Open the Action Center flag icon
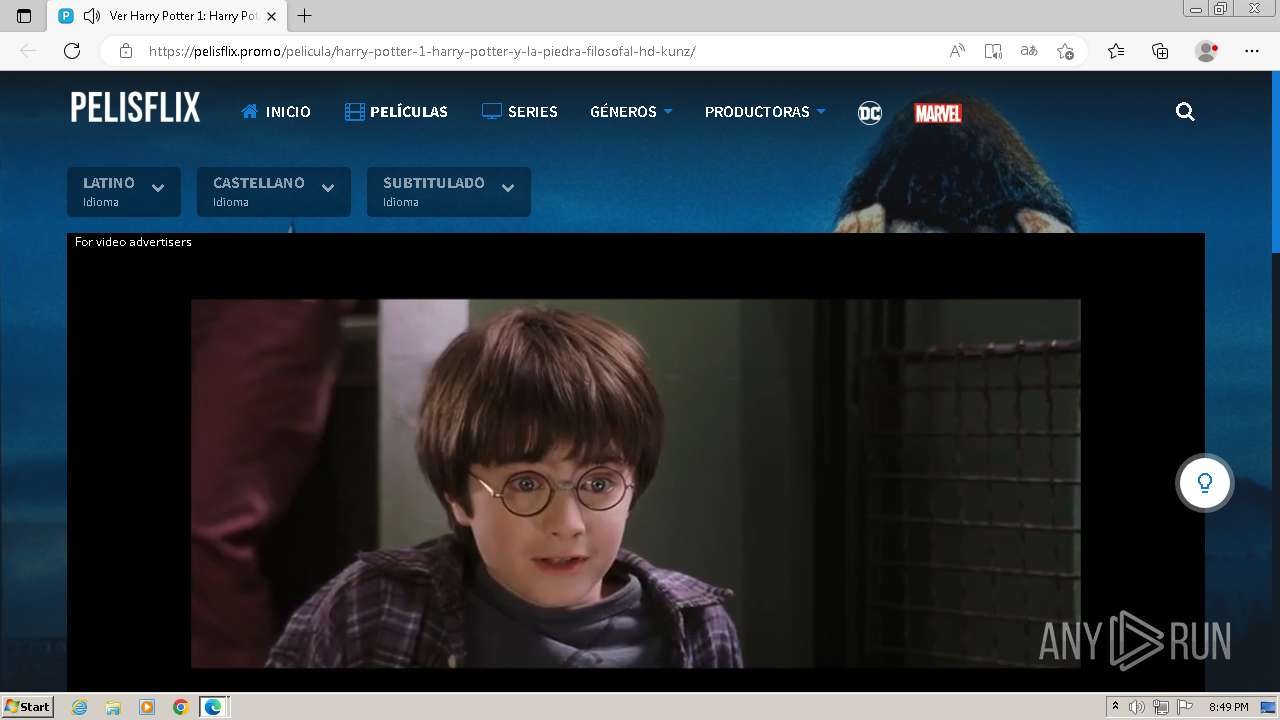This screenshot has height=720, width=1280. tap(1184, 707)
